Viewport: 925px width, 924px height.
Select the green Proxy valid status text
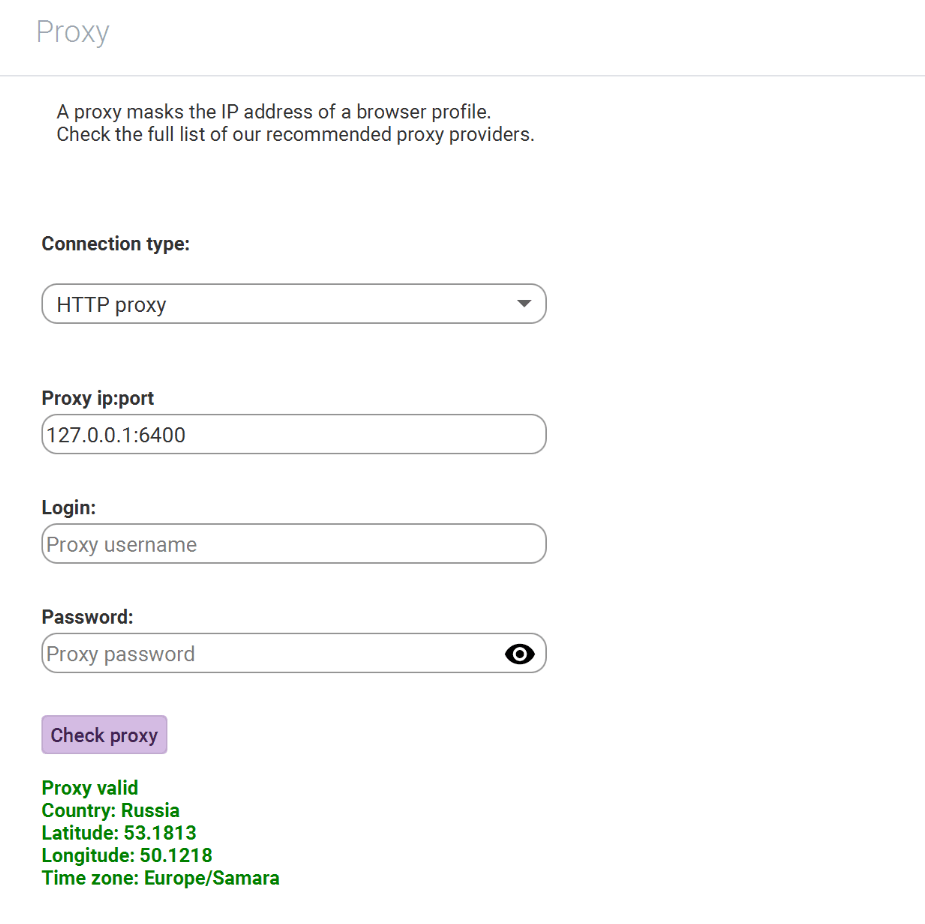tap(90, 788)
